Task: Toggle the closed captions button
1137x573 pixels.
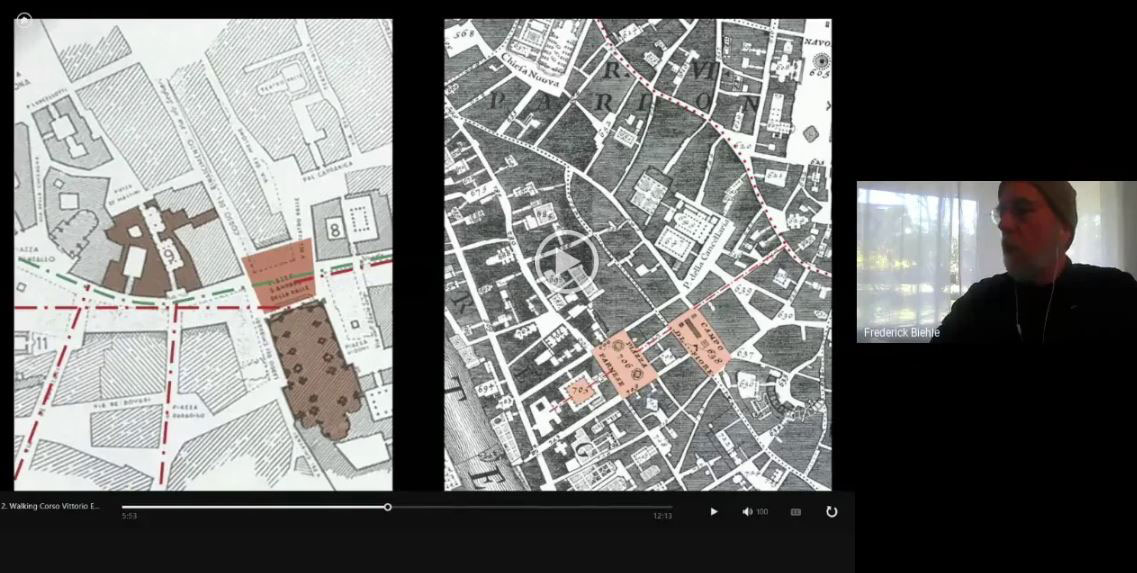Action: [795, 511]
